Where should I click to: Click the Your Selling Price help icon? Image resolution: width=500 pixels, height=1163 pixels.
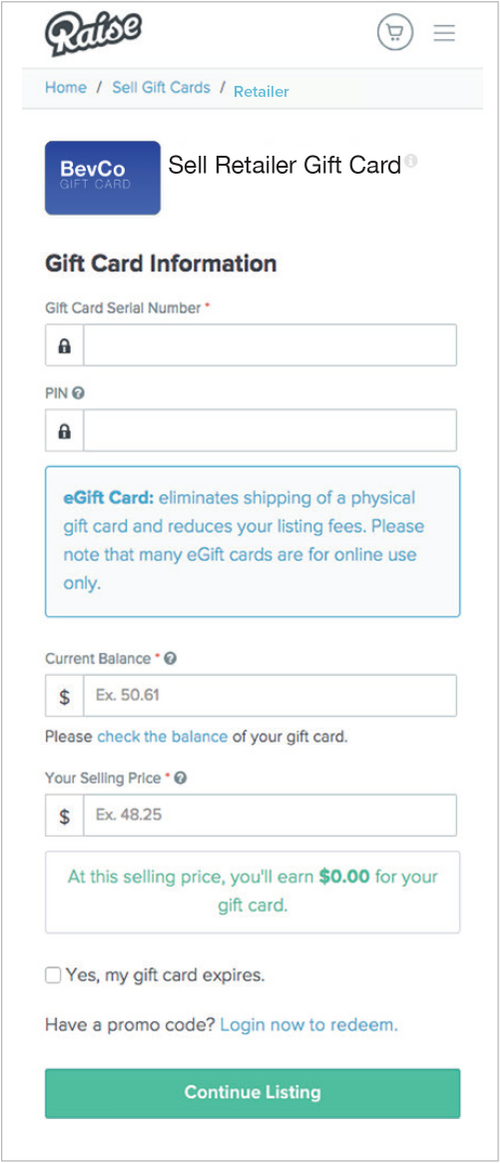tap(180, 779)
